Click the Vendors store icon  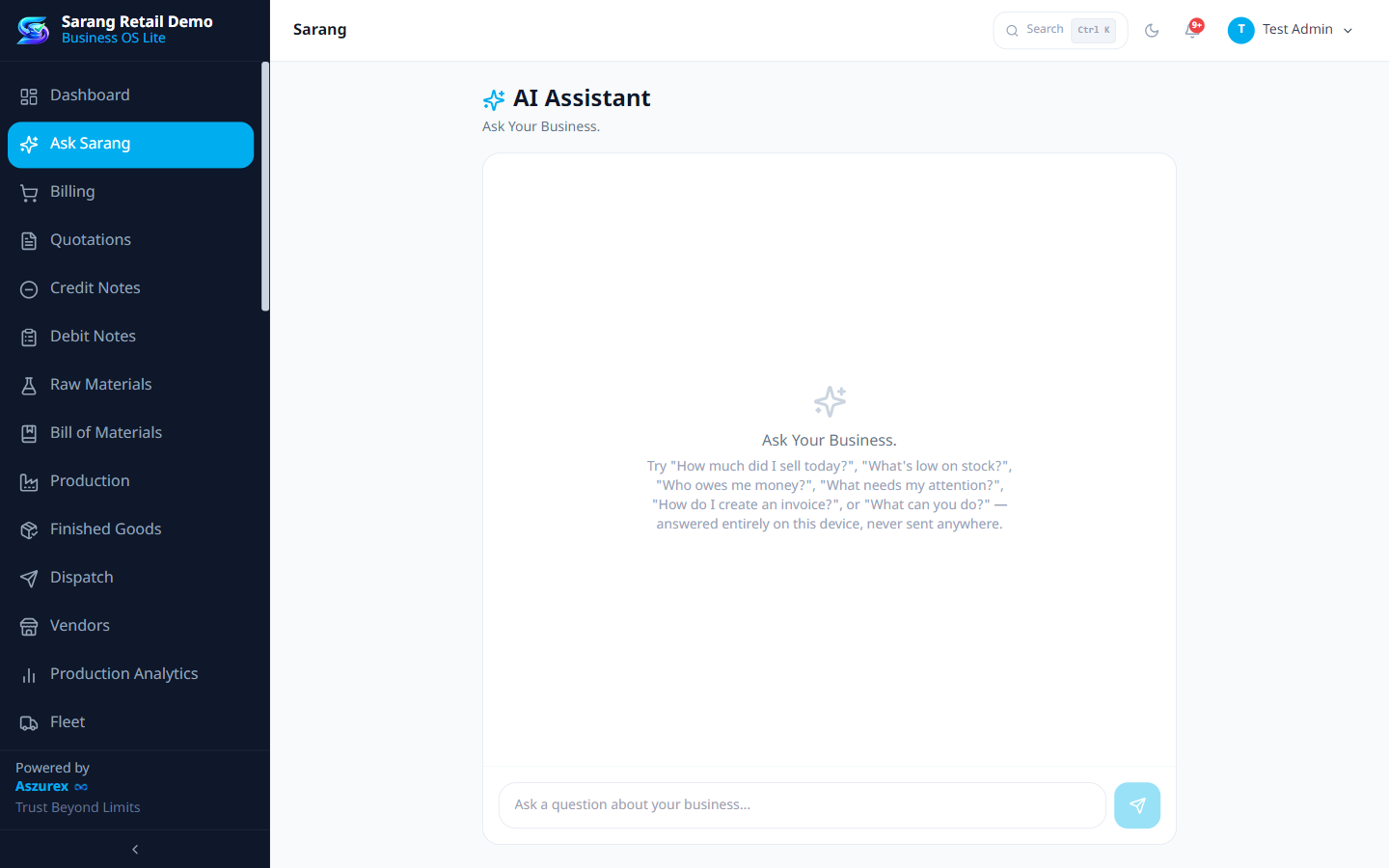[29, 626]
